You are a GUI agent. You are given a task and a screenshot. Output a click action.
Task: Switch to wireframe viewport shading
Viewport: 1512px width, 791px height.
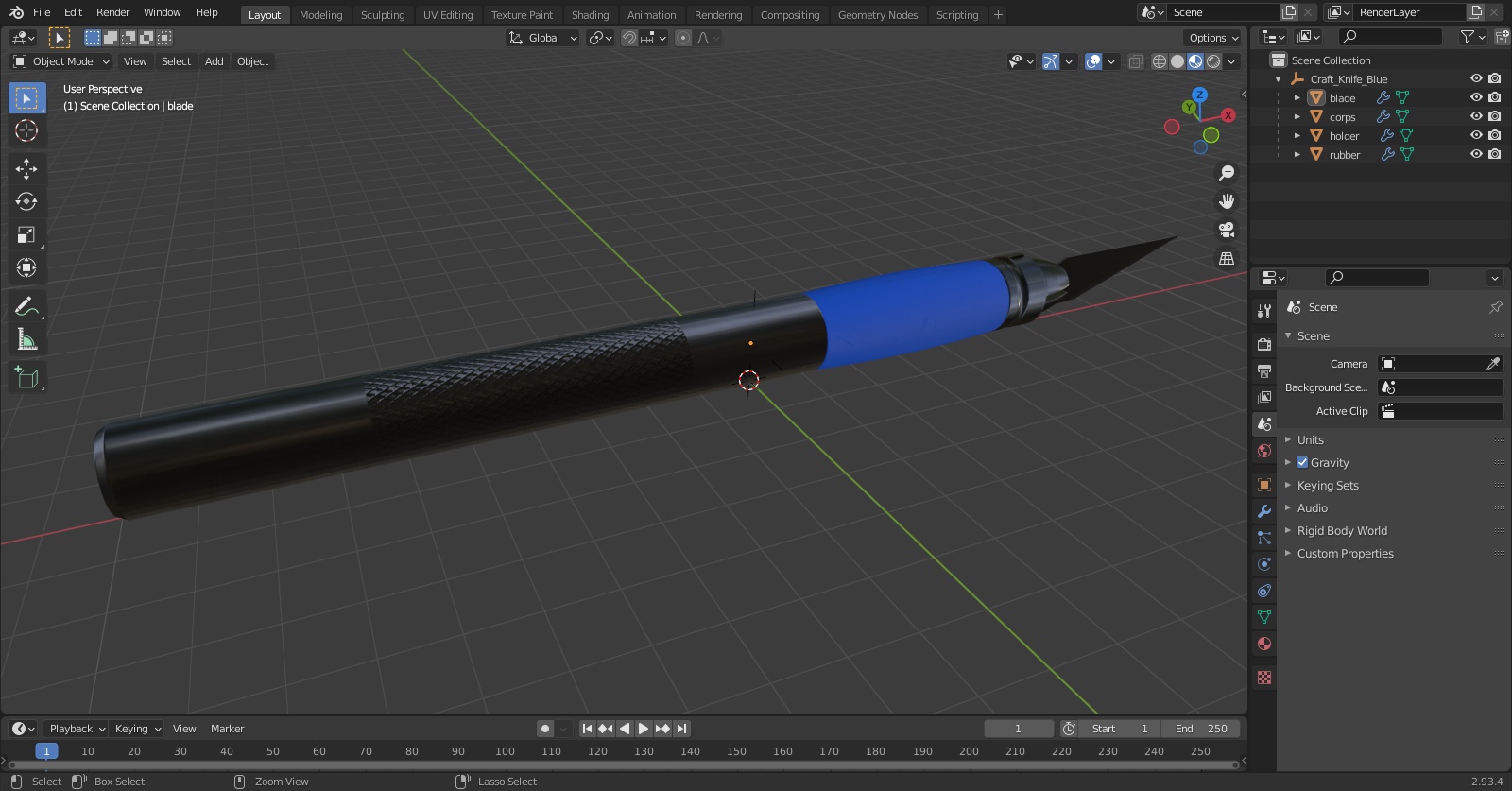1160,61
